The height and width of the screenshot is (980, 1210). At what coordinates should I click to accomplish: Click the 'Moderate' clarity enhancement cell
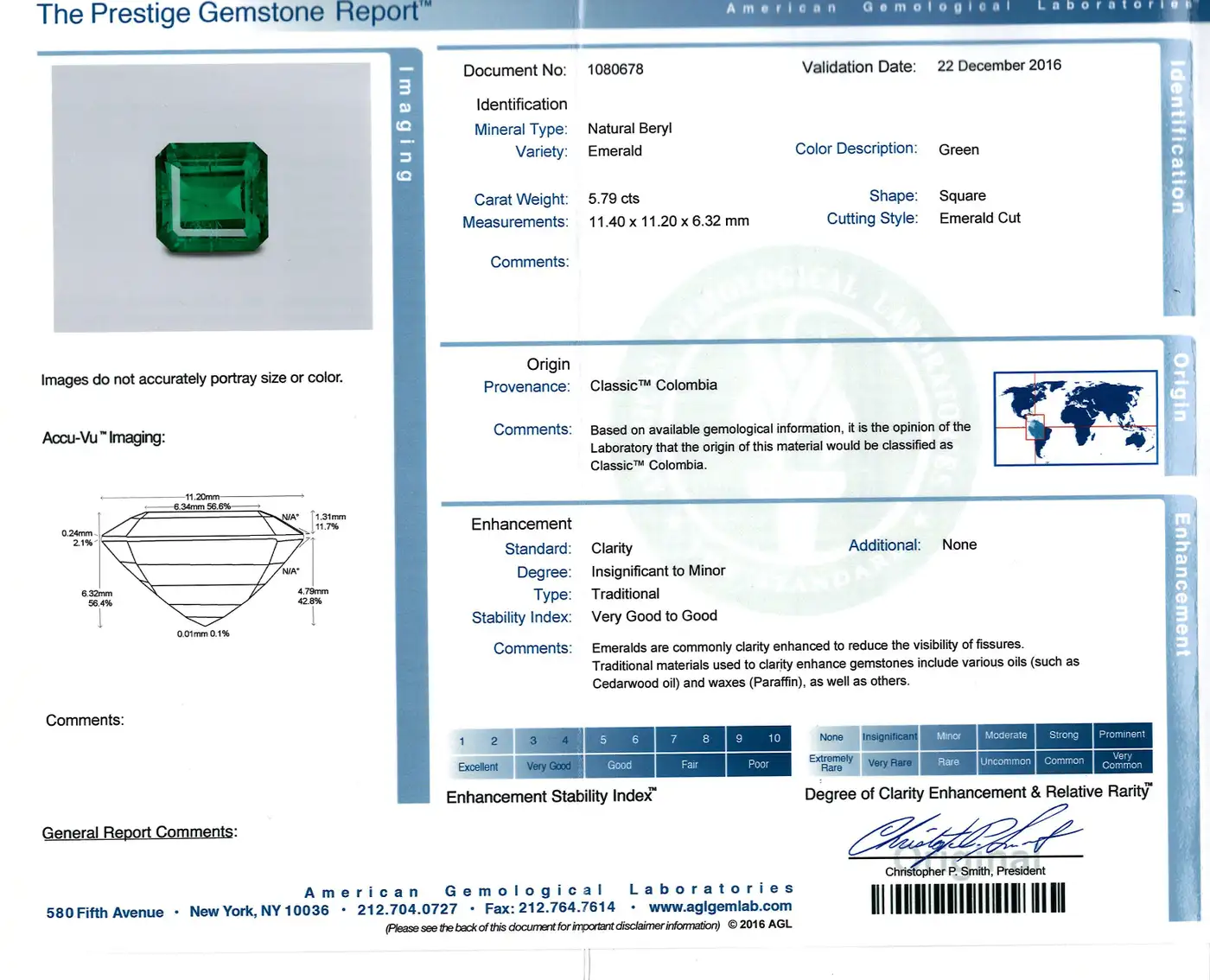point(1006,735)
